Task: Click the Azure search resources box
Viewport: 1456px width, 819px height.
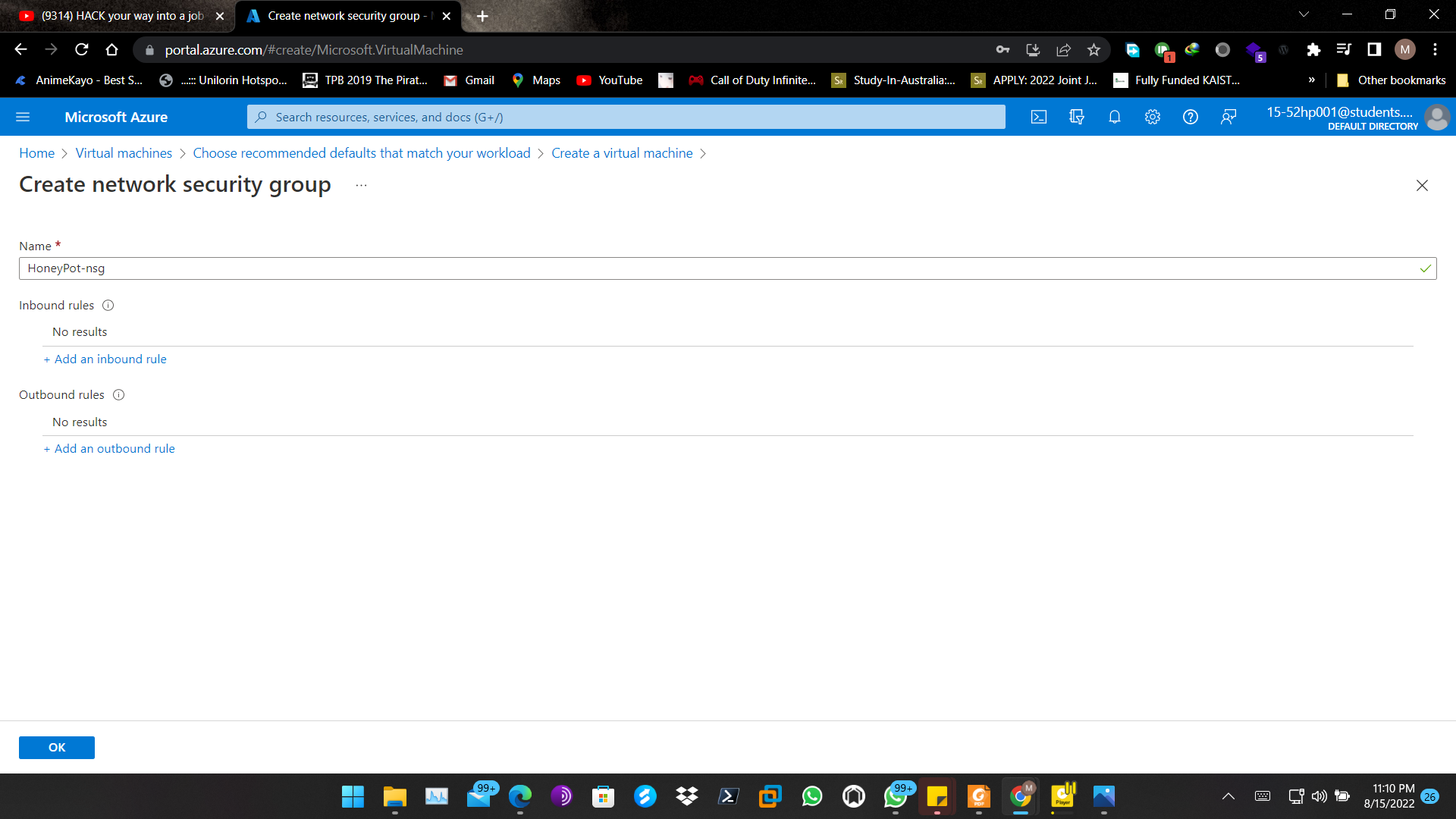Action: (x=626, y=117)
